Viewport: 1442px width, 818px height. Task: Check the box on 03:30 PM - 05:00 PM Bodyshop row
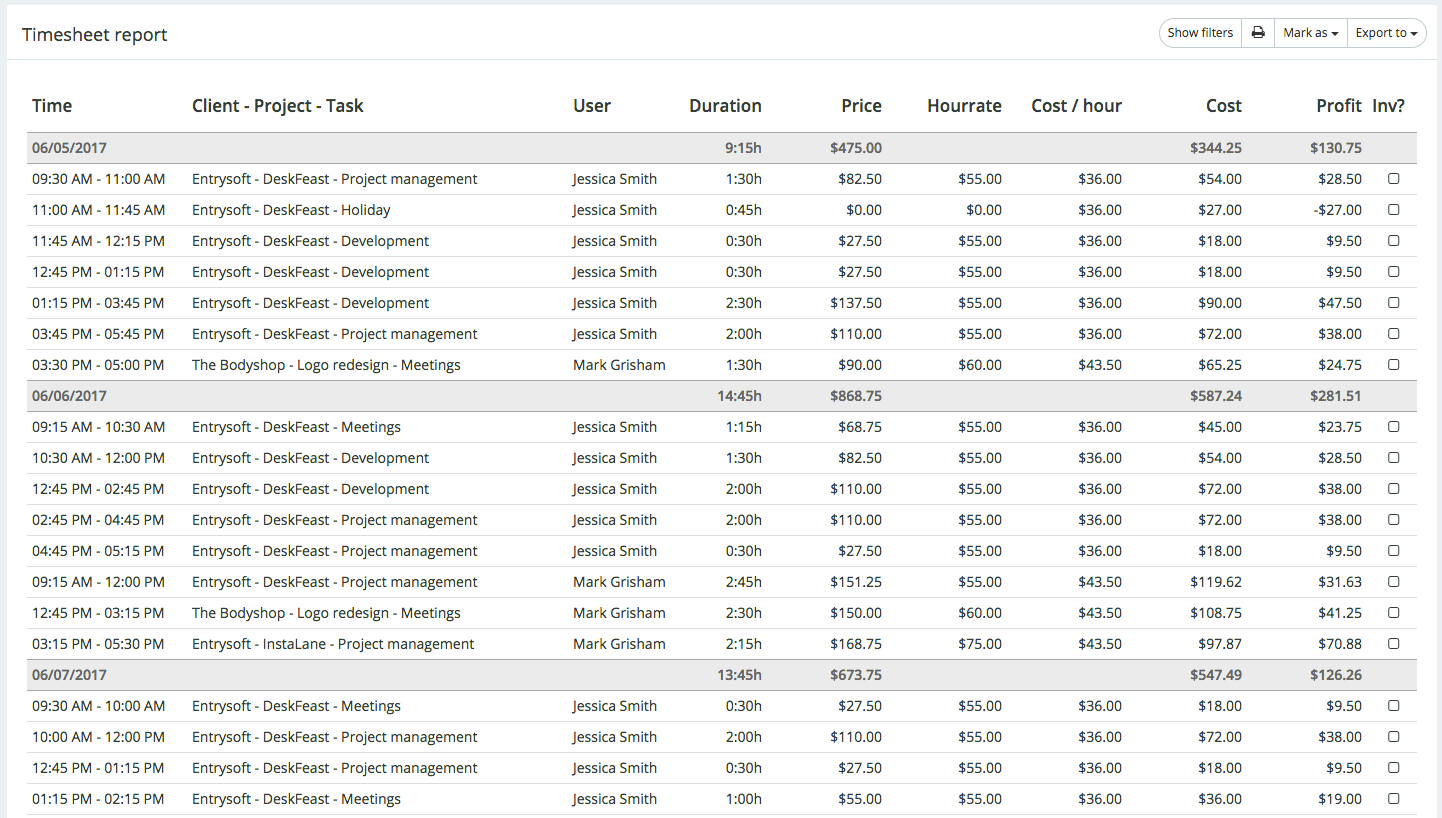click(1394, 365)
